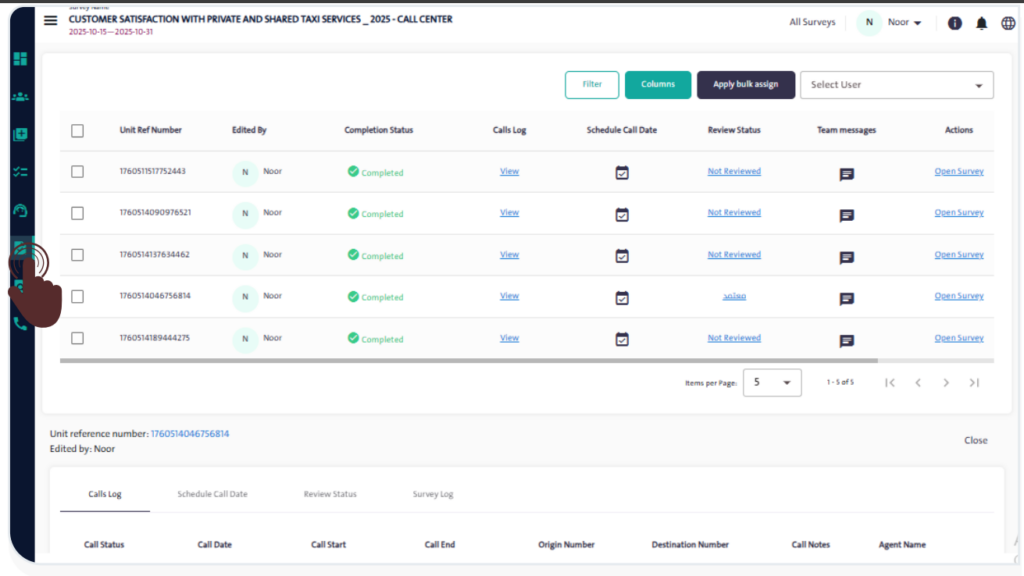Click the checklist icon in the sidebar
This screenshot has height=576, width=1024.
pyautogui.click(x=20, y=172)
